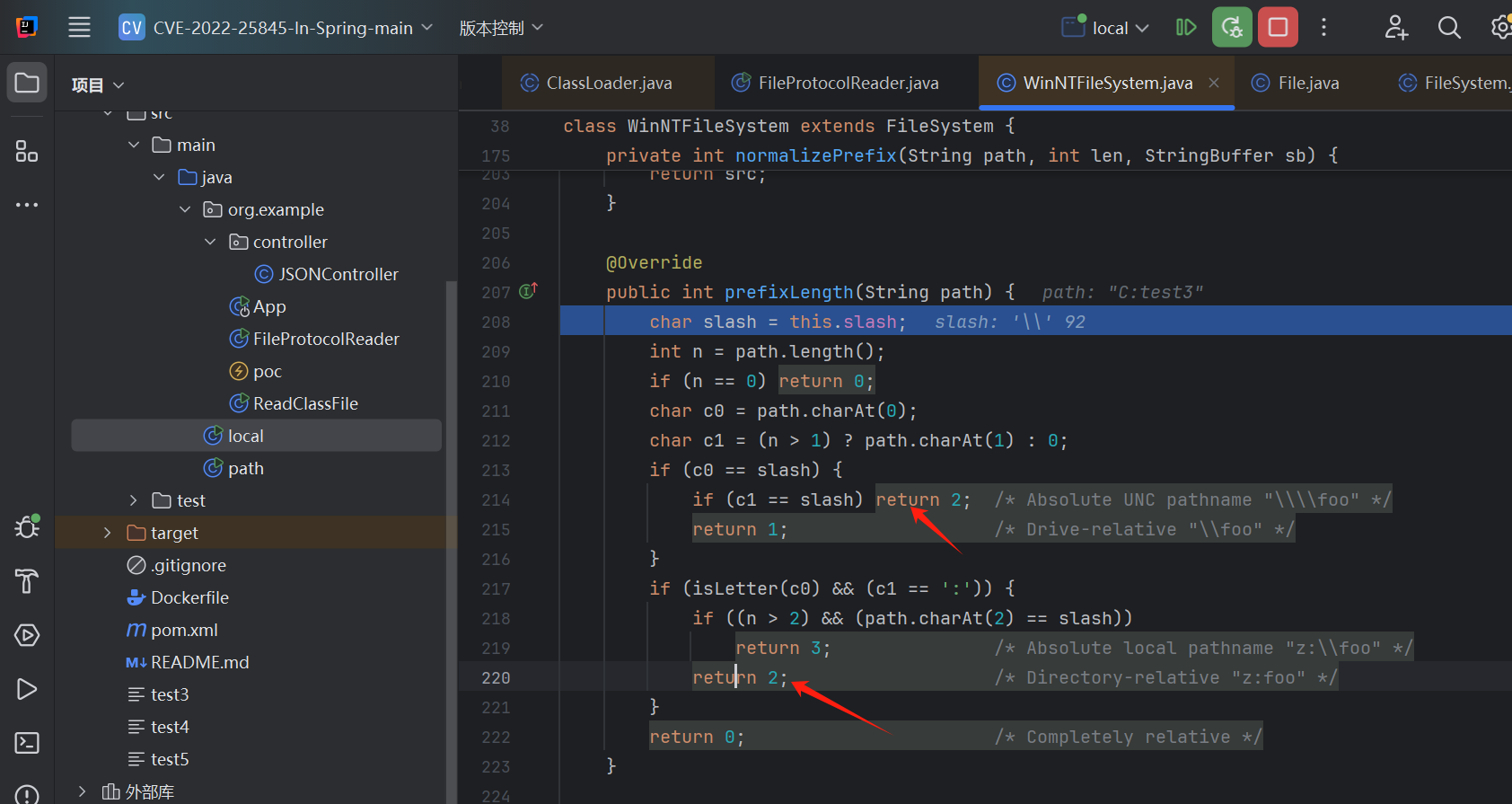Open the 版本控制 version control menu
The width and height of the screenshot is (1512, 804).
pyautogui.click(x=501, y=28)
